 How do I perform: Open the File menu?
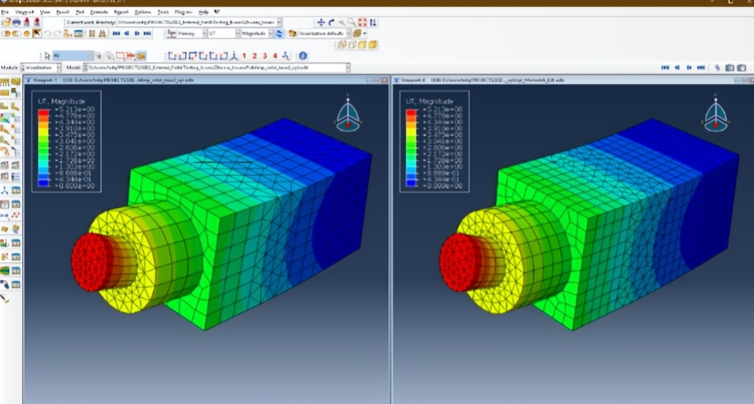(5, 11)
